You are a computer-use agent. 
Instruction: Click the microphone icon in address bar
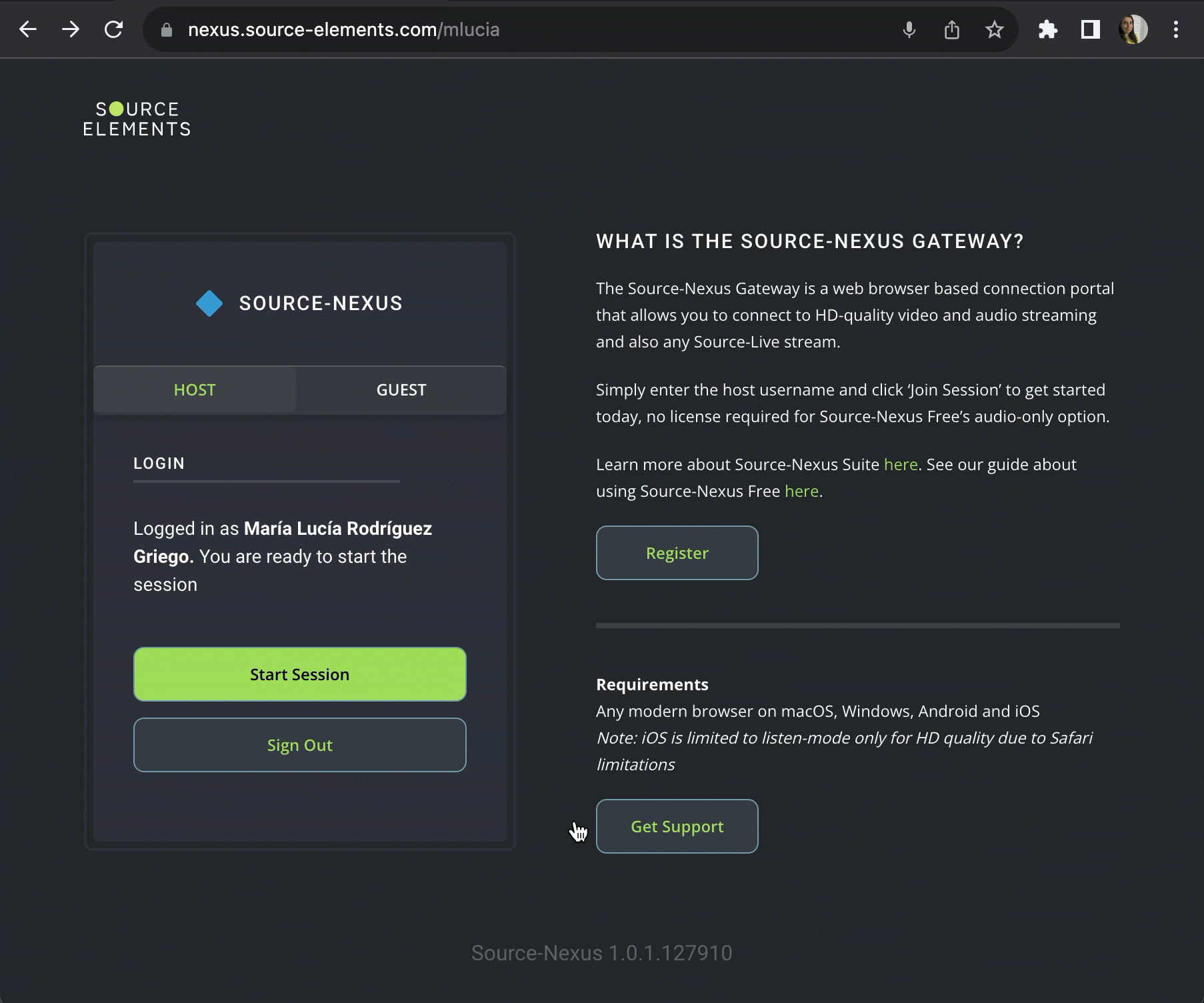(909, 30)
